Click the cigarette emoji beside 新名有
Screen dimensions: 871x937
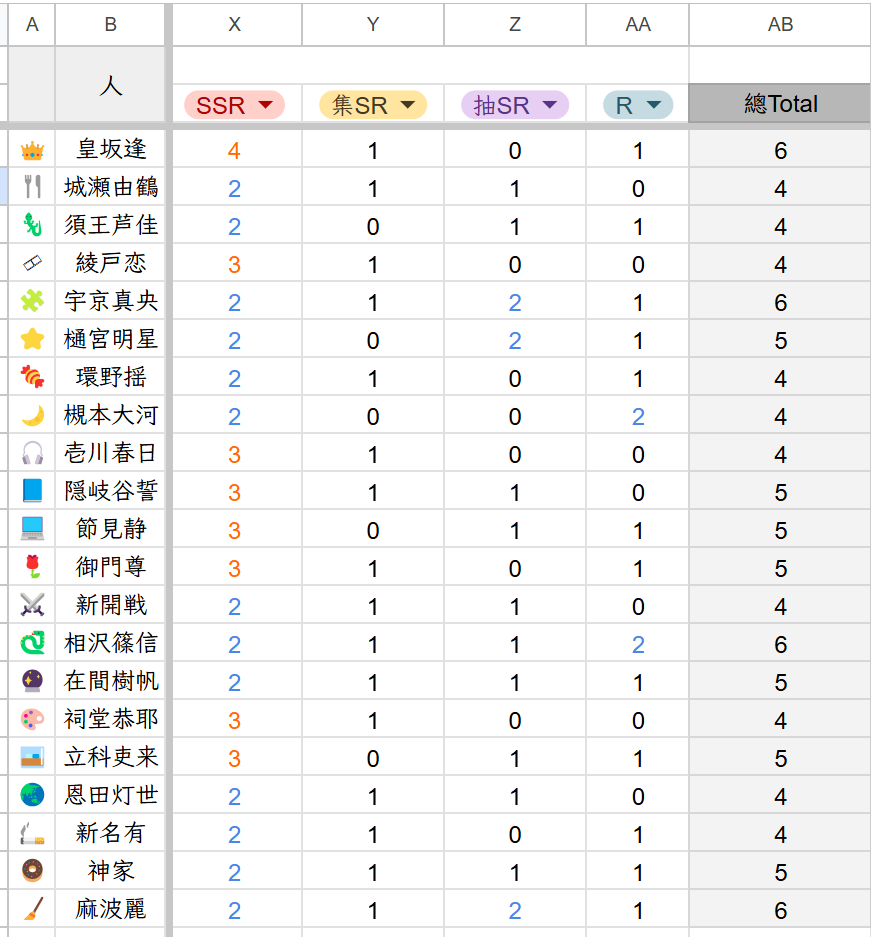tap(32, 833)
